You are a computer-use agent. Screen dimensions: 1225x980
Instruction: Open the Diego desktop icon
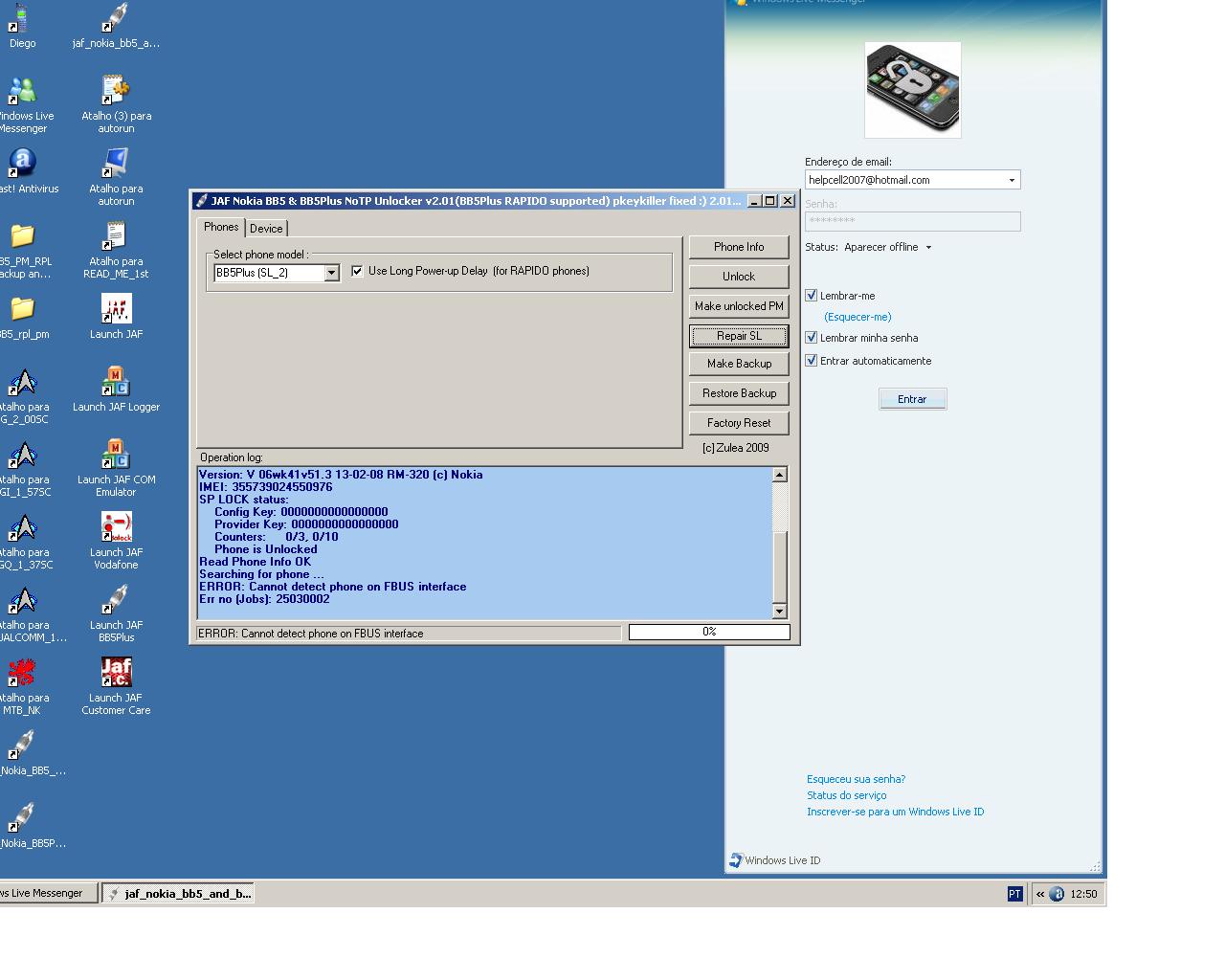(21, 26)
